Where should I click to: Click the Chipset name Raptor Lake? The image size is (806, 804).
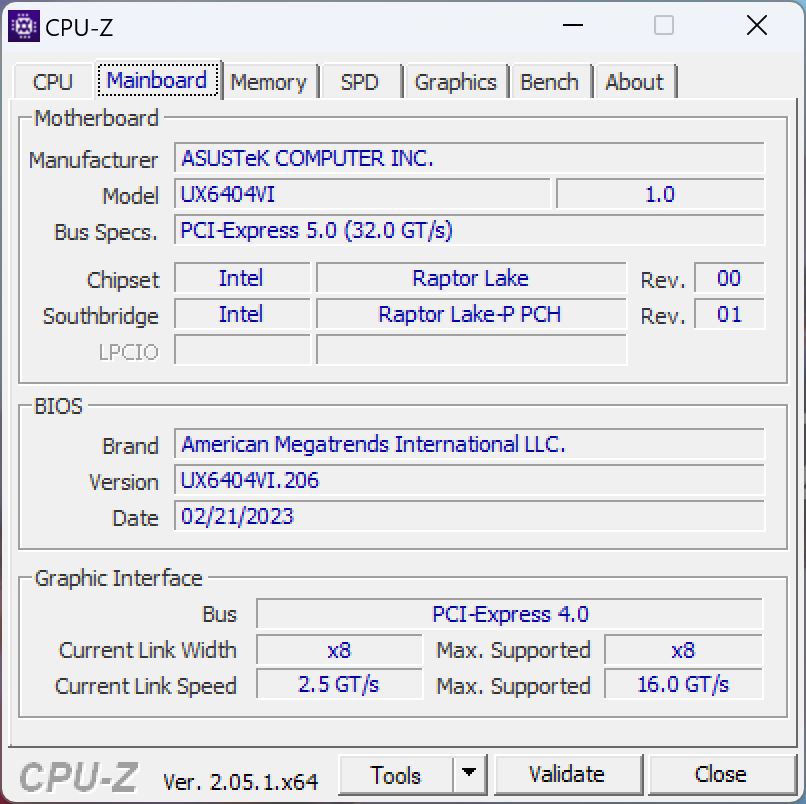click(471, 278)
